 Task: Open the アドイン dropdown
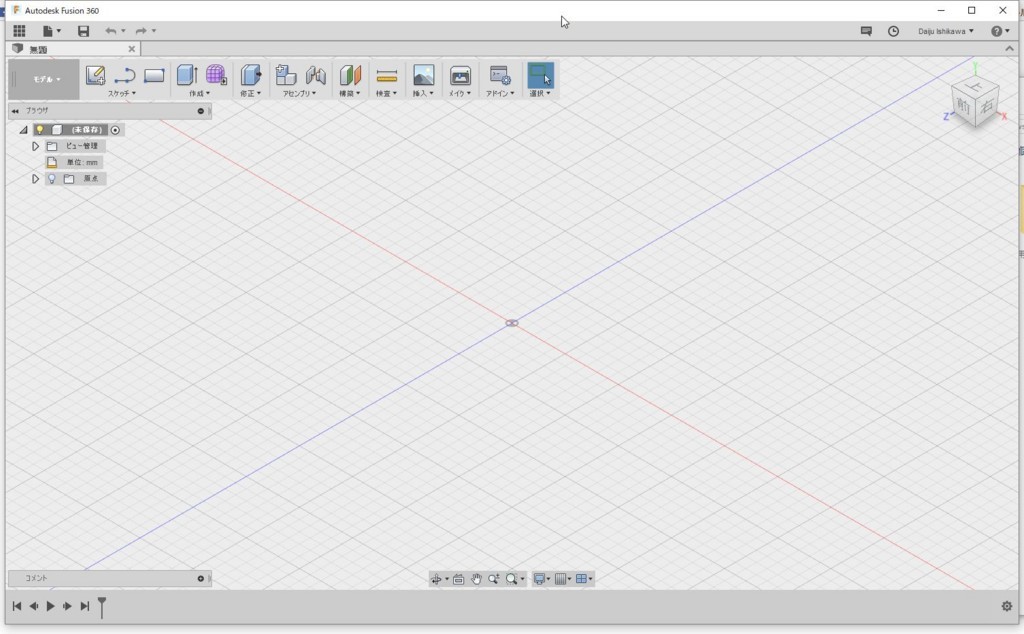click(500, 93)
